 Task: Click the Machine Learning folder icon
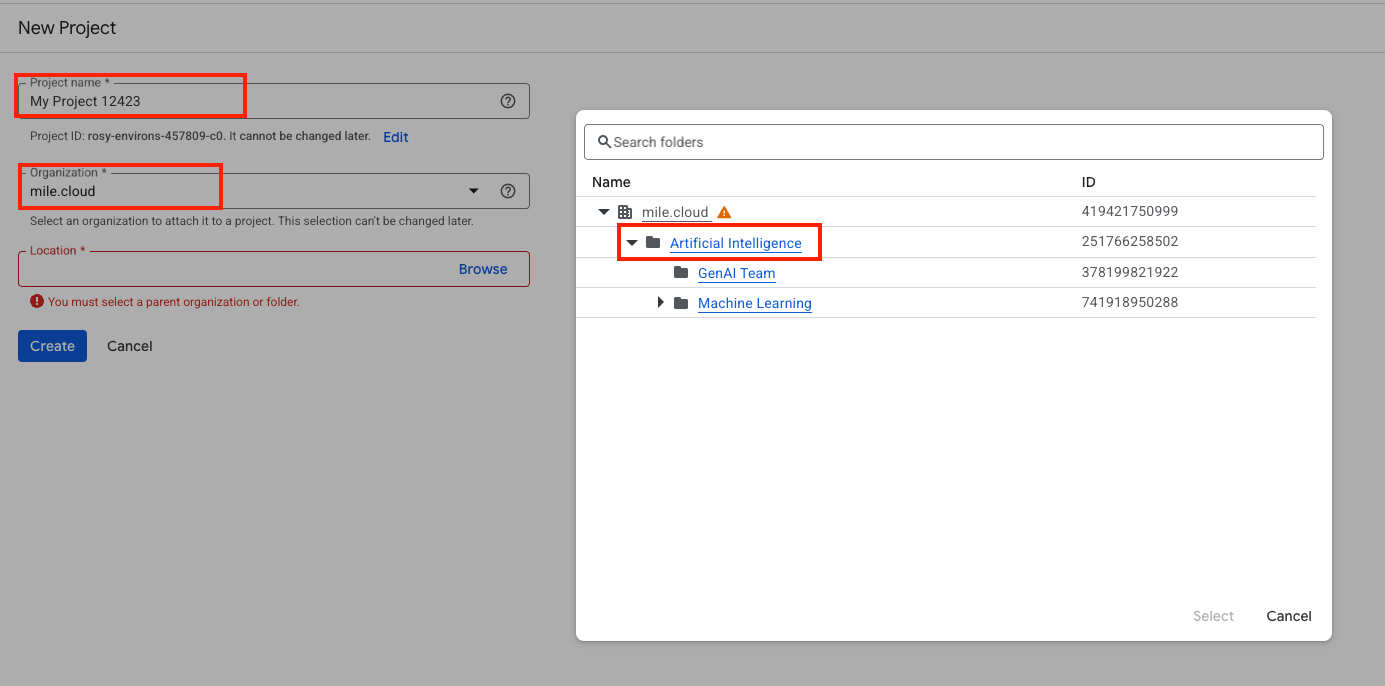(681, 303)
